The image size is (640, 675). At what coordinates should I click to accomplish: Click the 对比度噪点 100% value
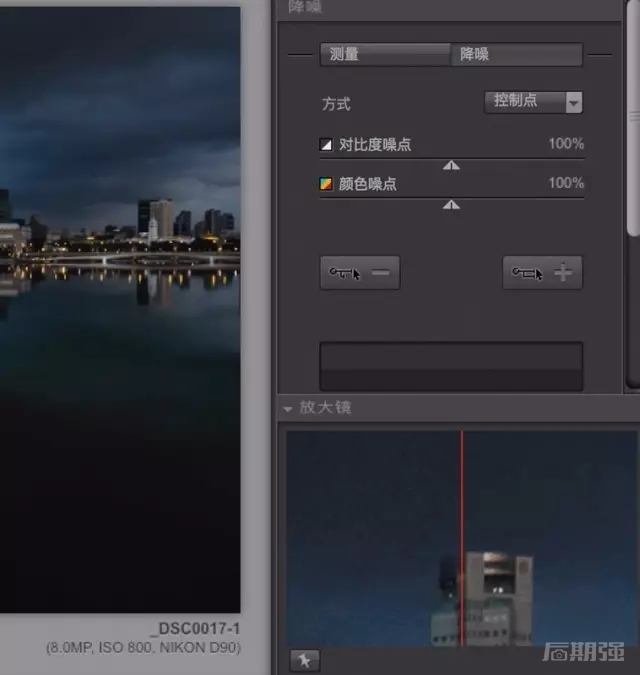(x=566, y=144)
